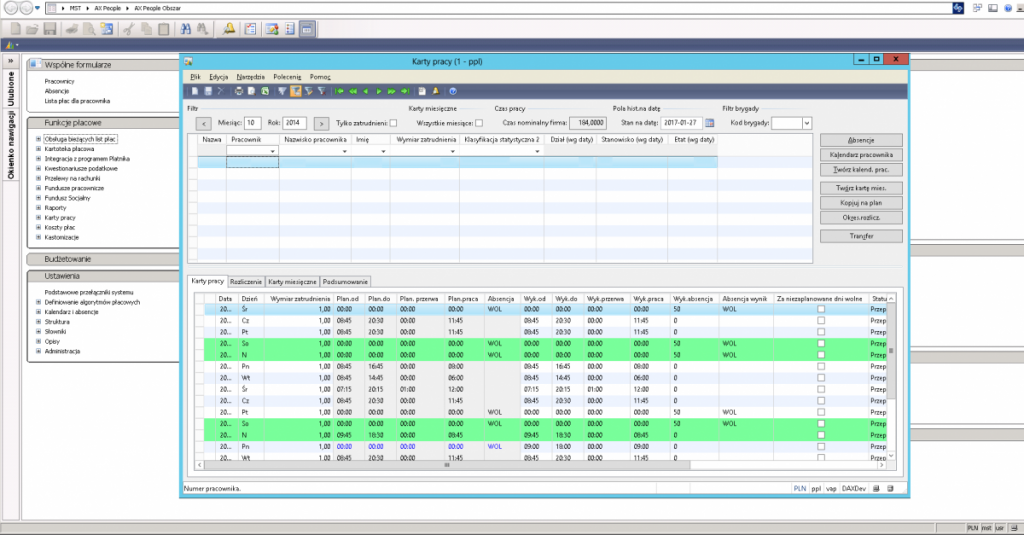This screenshot has width=1024, height=535.
Task: Switch to the Rozliczenie tab
Action: 246,282
